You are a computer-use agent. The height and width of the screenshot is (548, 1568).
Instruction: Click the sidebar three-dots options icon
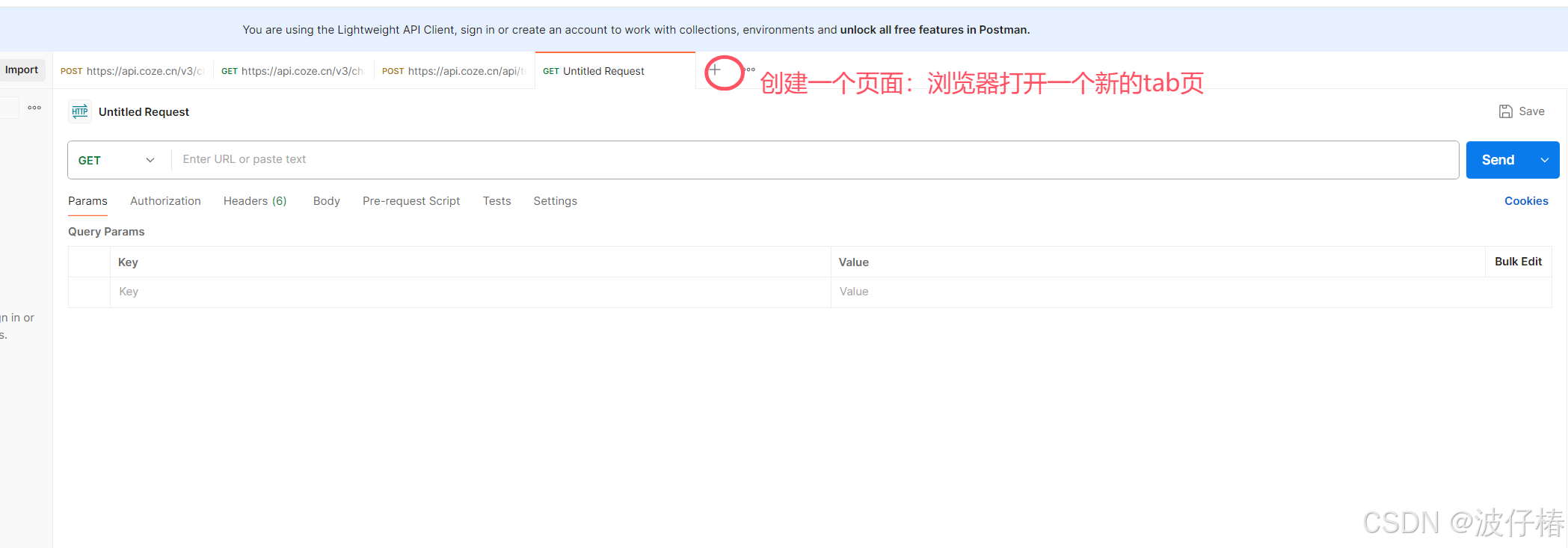click(34, 108)
